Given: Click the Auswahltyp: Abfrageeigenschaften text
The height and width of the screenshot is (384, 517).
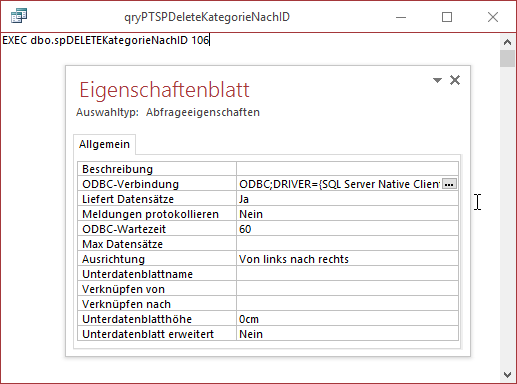Looking at the screenshot, I should coord(168,112).
